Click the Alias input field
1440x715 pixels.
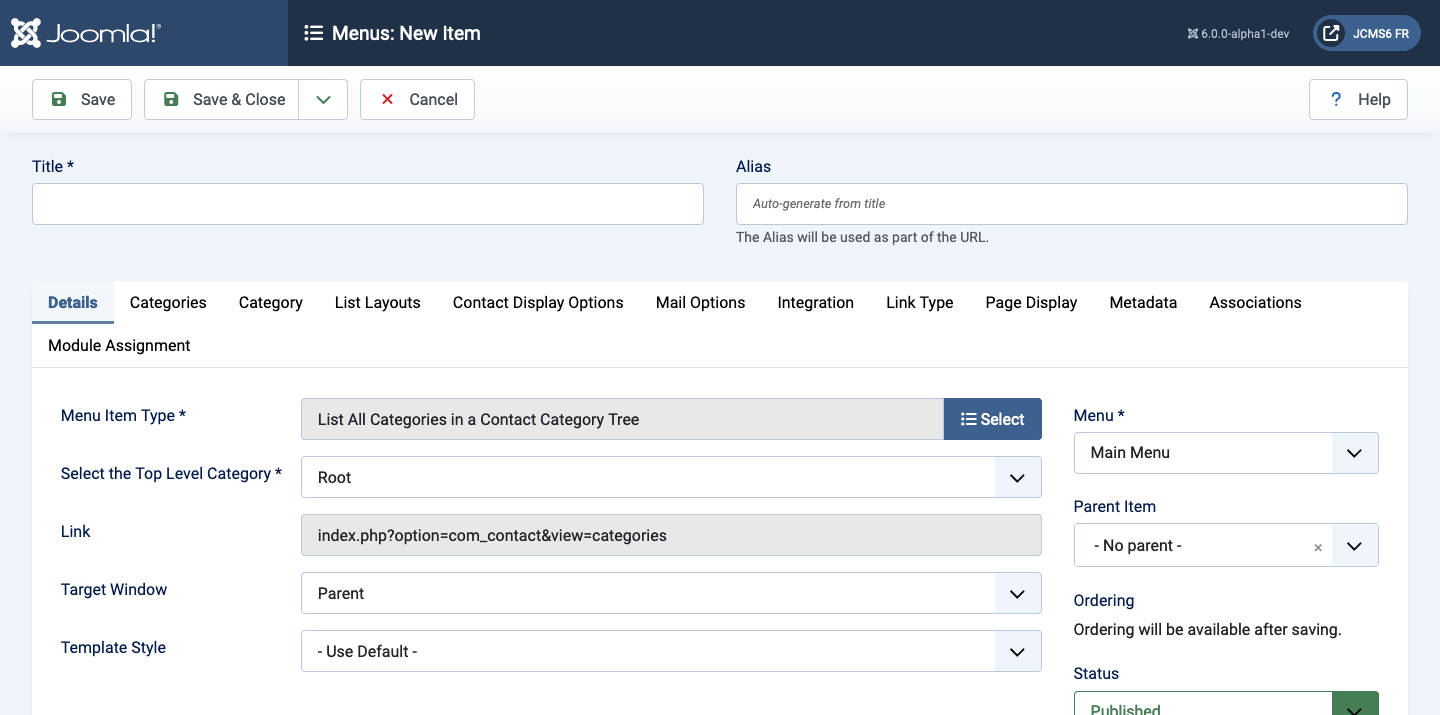click(1072, 204)
